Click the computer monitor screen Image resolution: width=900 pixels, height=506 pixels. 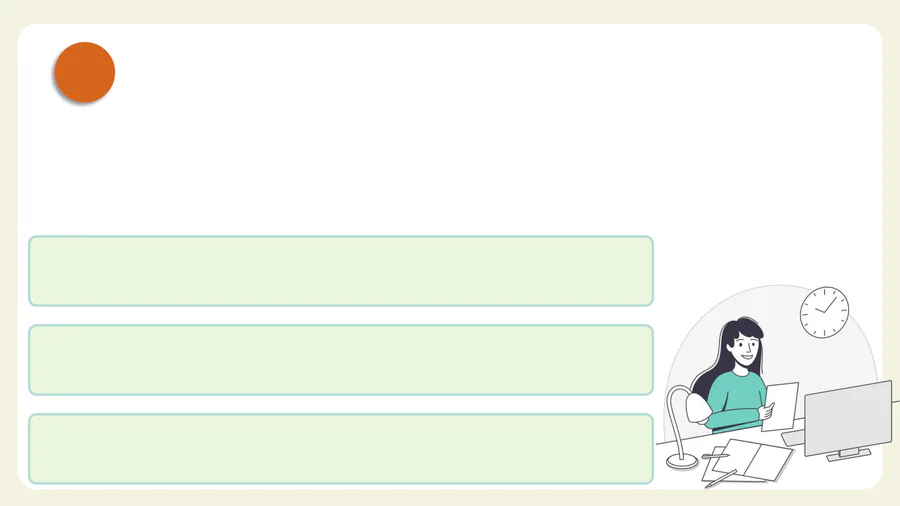pyautogui.click(x=848, y=417)
